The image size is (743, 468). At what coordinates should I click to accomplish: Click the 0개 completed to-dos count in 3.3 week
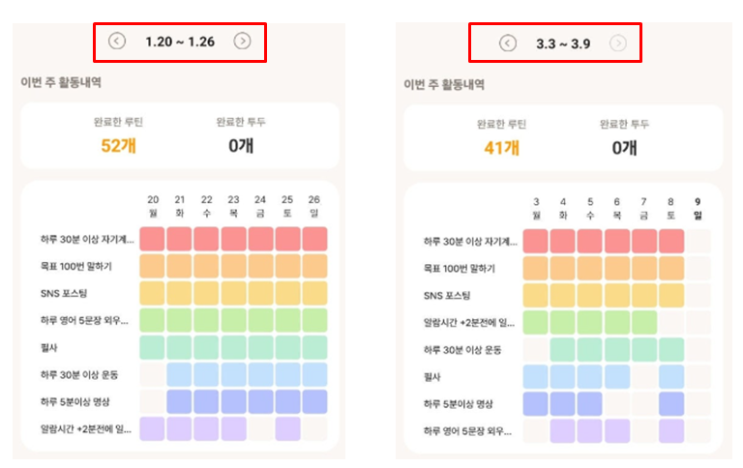pos(624,148)
